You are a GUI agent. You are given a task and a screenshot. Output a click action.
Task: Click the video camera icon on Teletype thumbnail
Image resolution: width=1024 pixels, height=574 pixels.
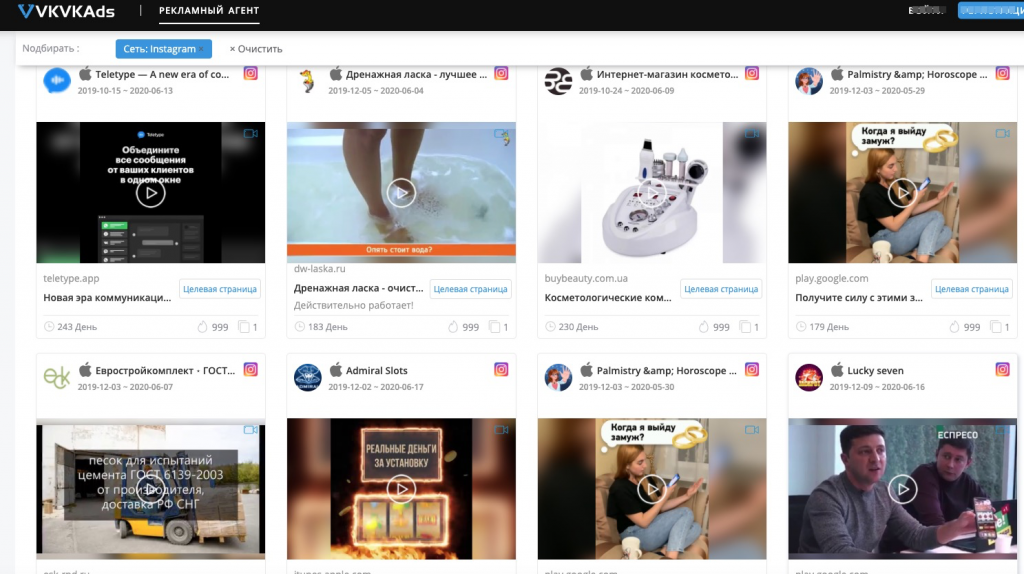point(251,133)
